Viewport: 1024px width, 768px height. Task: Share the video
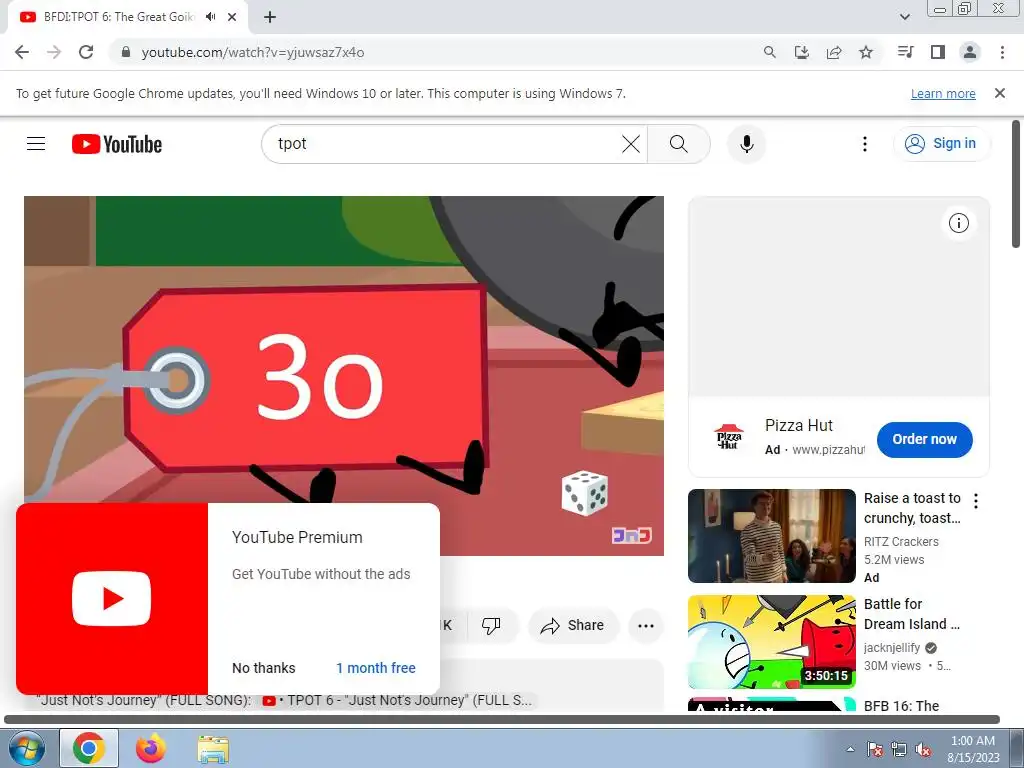[573, 626]
